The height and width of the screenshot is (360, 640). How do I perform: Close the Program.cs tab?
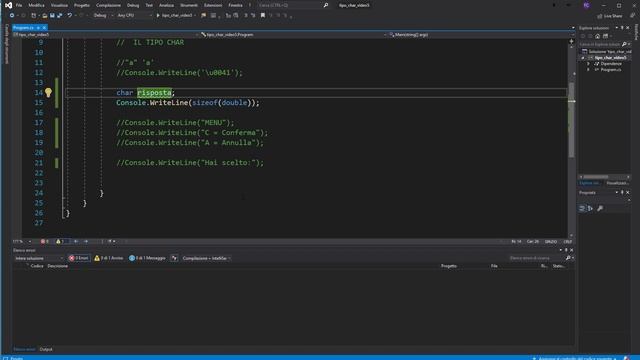pos(44,28)
